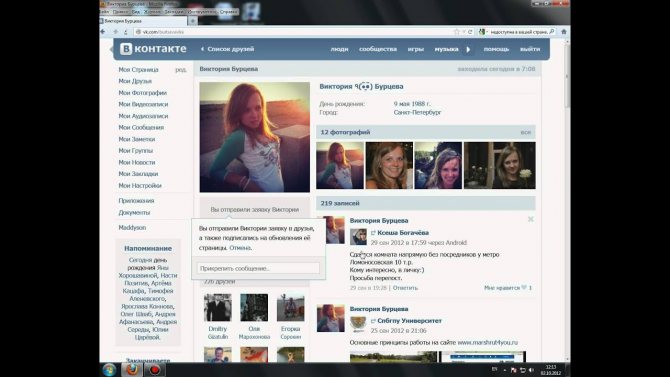Reply to the post with Ответить

click(x=405, y=288)
